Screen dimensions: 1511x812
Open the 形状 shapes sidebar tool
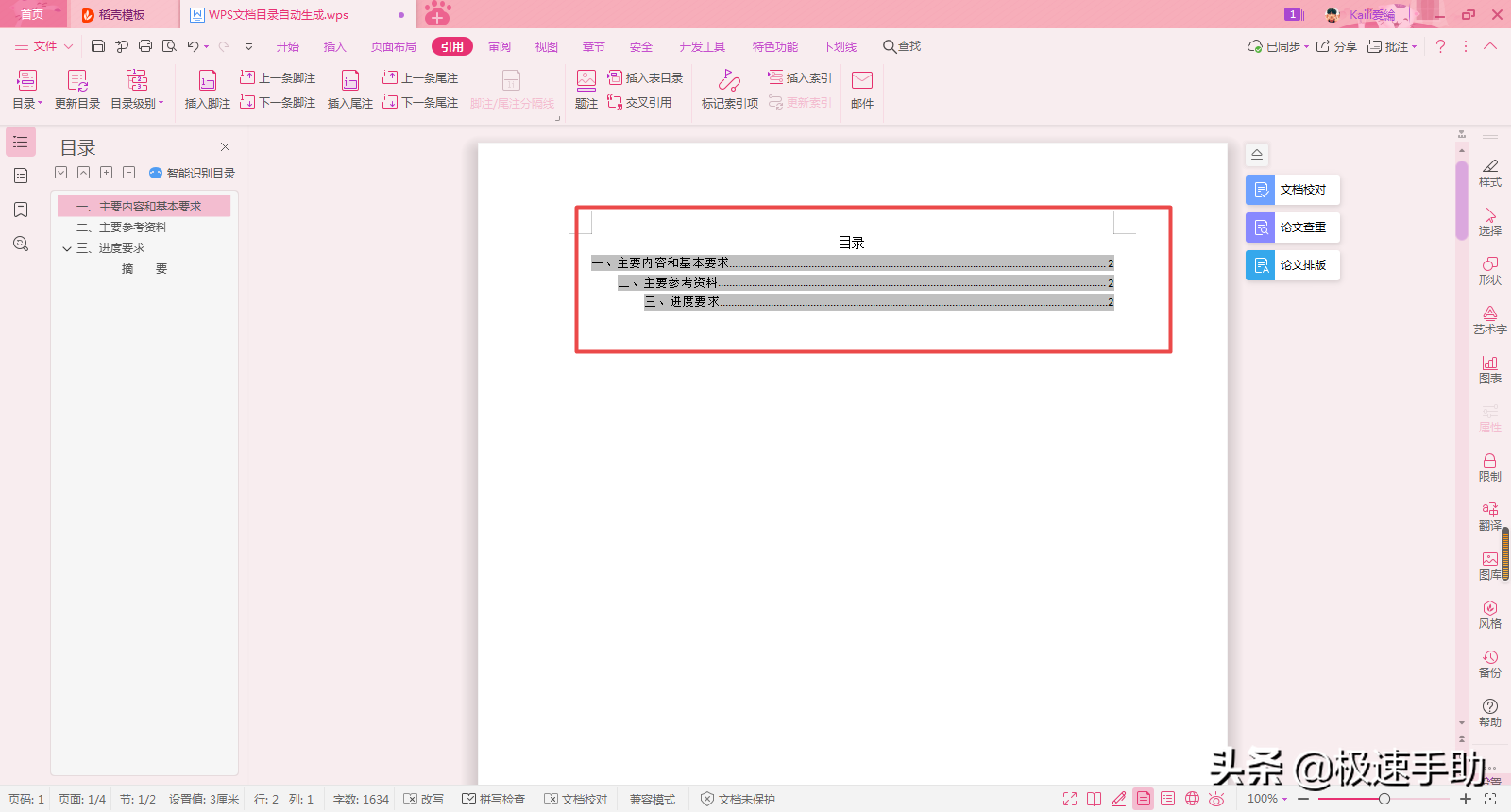tap(1490, 271)
